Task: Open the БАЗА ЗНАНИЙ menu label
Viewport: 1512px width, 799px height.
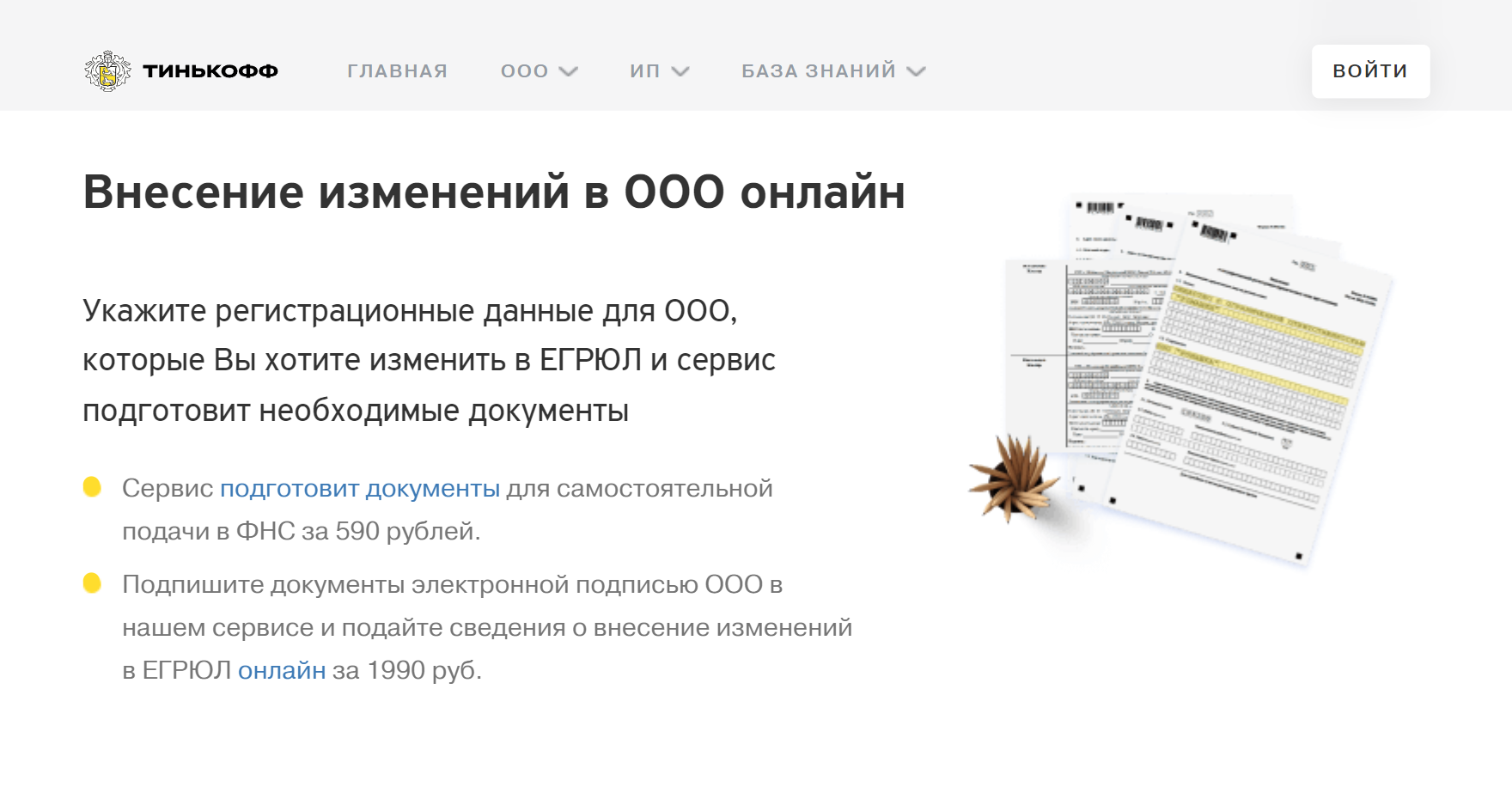Action: click(818, 71)
